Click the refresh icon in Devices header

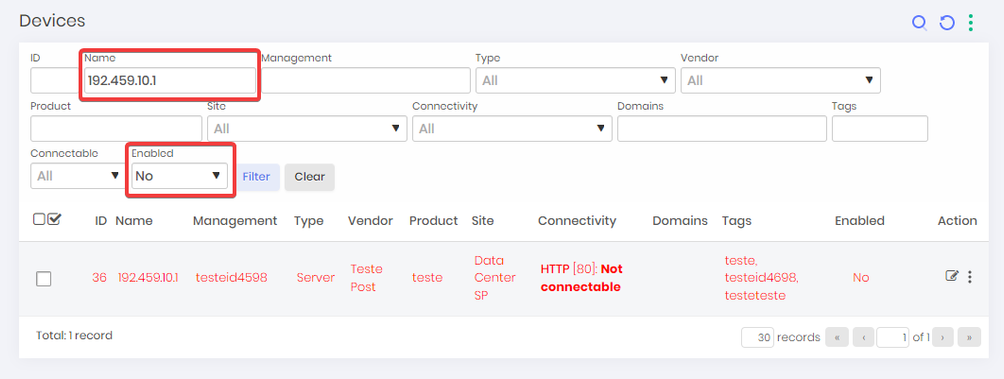tap(946, 23)
